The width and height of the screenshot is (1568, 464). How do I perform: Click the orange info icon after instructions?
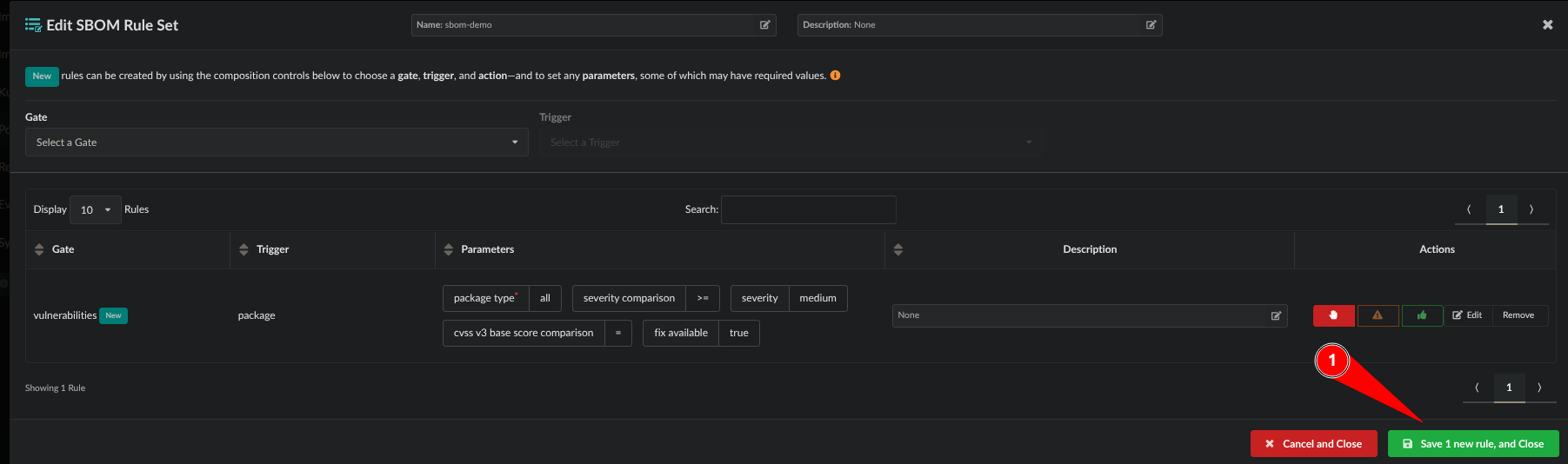tap(835, 76)
